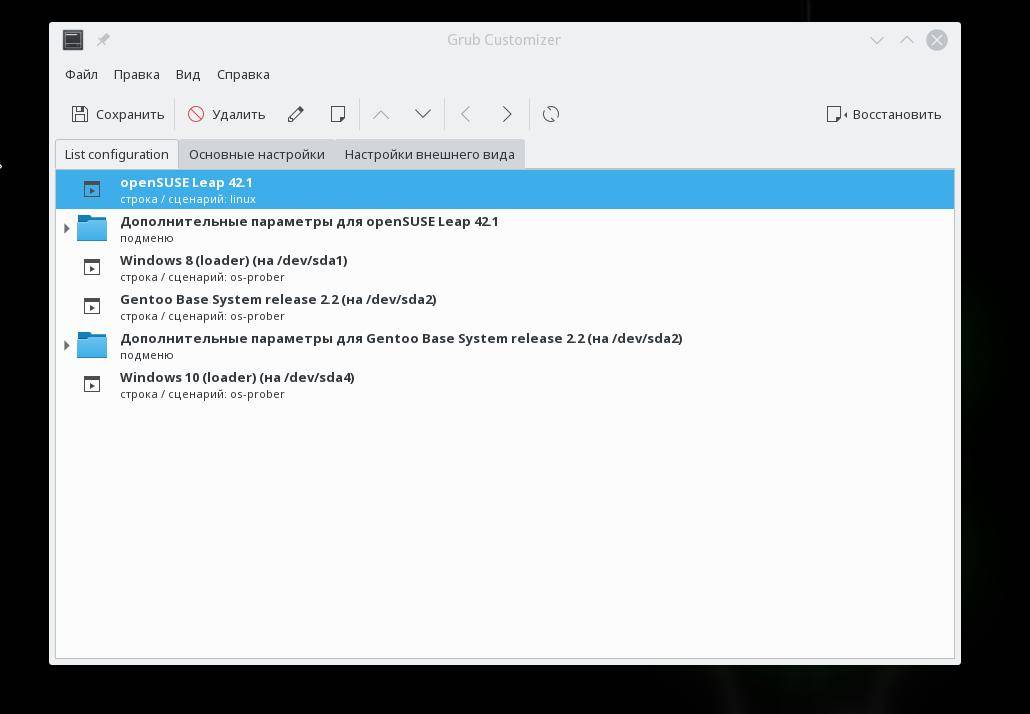
Task: Click the left arrow toolbar icon
Action: tap(465, 114)
